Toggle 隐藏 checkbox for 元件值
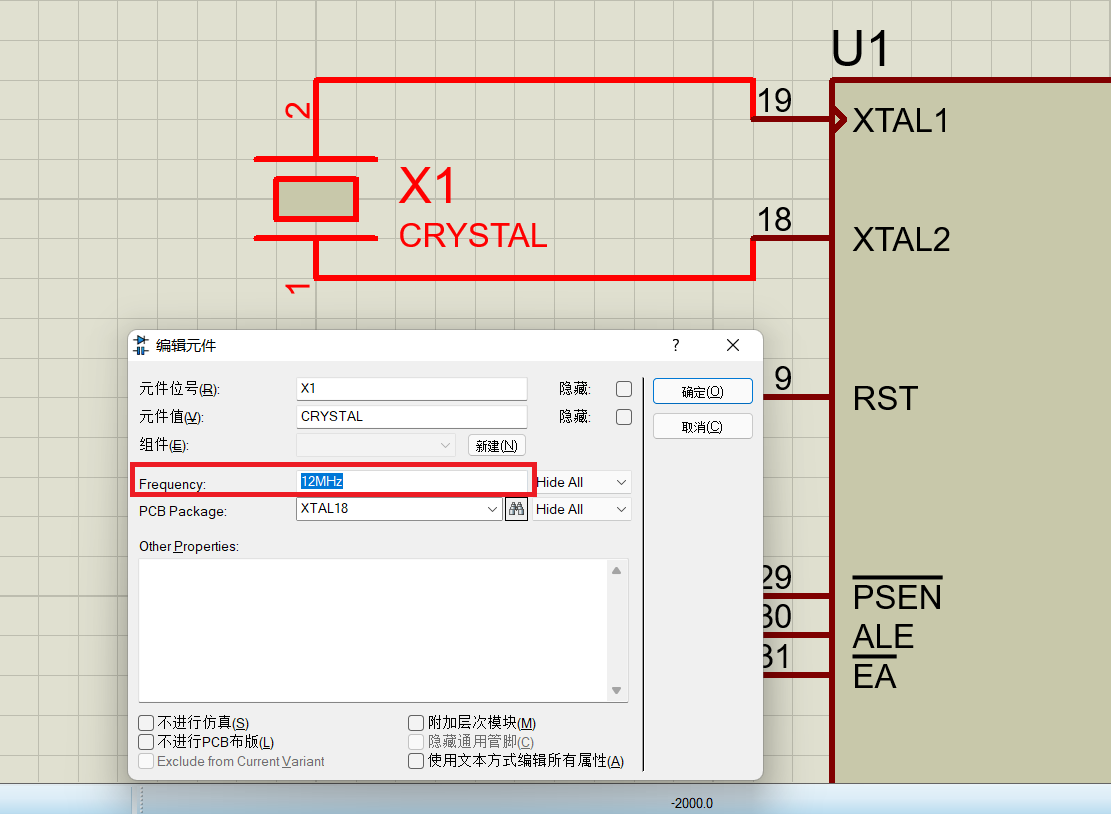Screen dimensions: 1111x814 pos(624,417)
